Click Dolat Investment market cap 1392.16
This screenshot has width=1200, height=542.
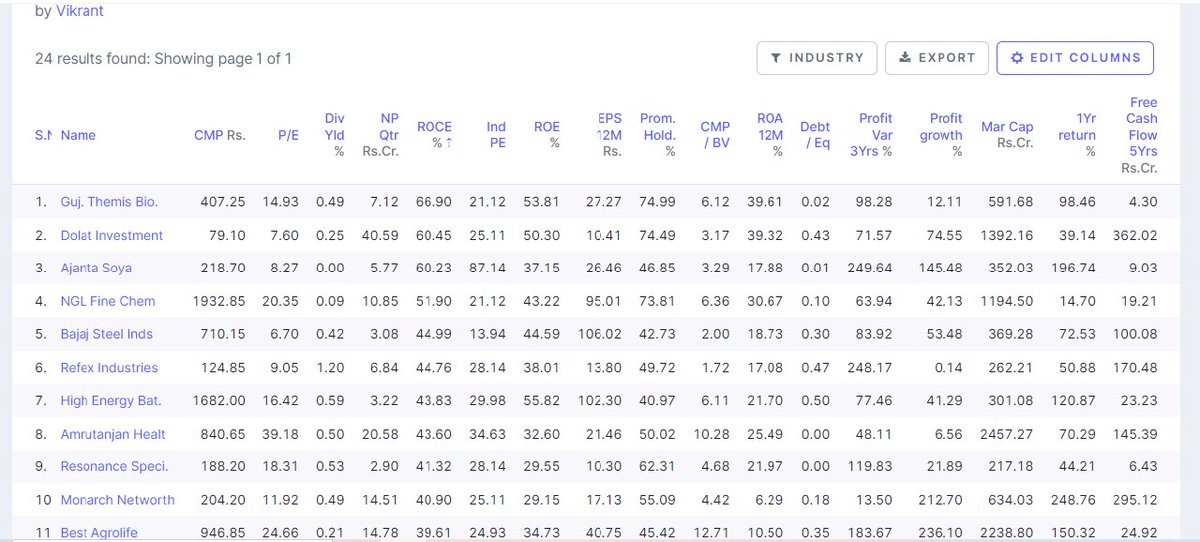coord(1007,235)
